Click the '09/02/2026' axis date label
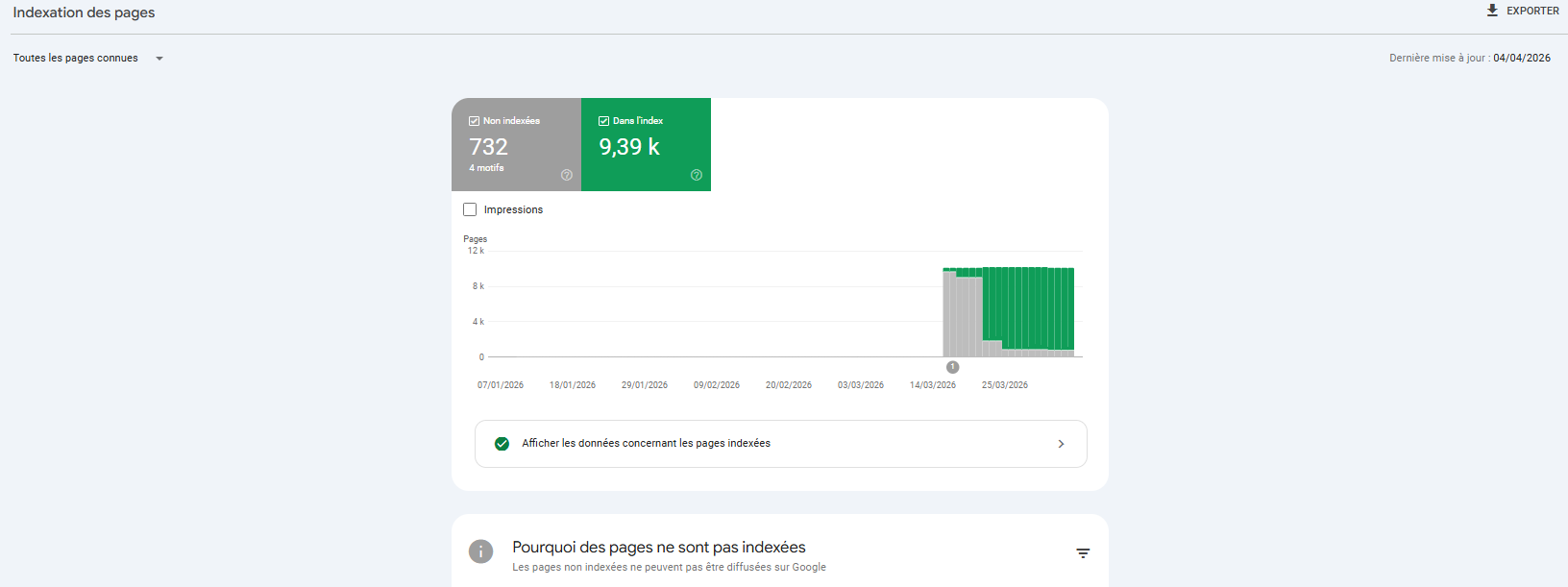The image size is (1568, 587). coord(717,385)
